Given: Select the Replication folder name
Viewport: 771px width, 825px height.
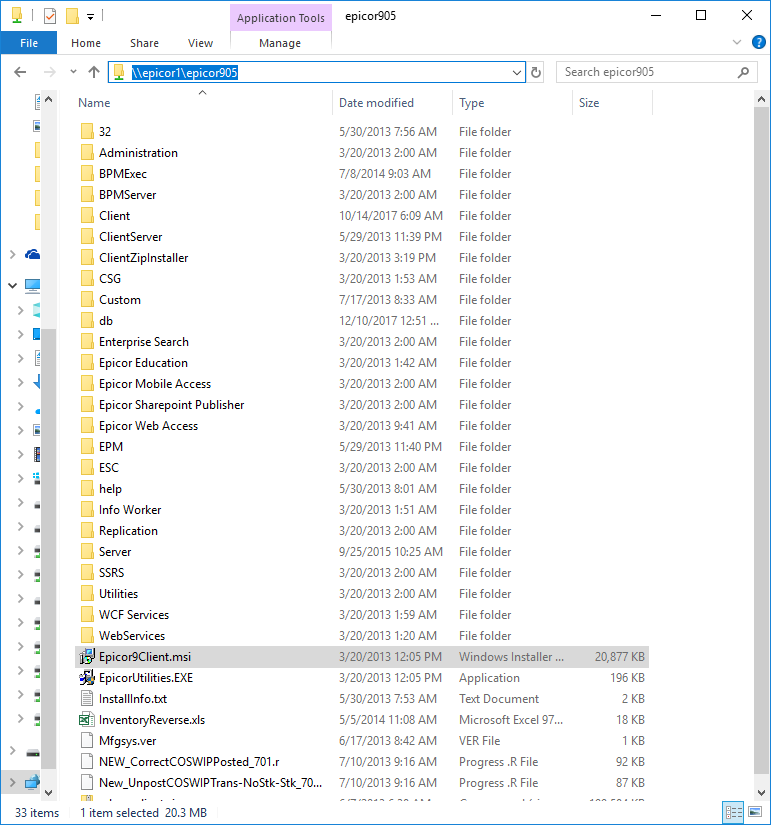Looking at the screenshot, I should point(128,531).
